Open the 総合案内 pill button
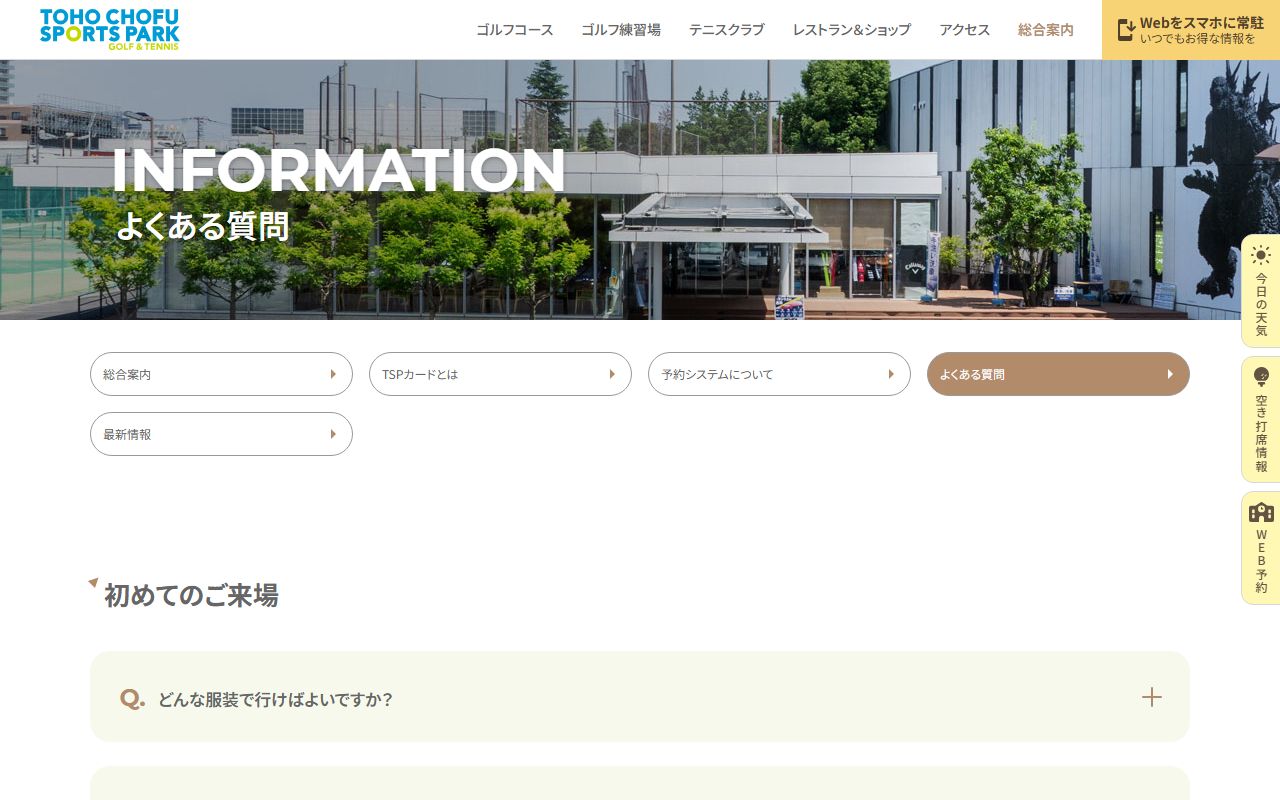1280x800 pixels. tap(221, 374)
